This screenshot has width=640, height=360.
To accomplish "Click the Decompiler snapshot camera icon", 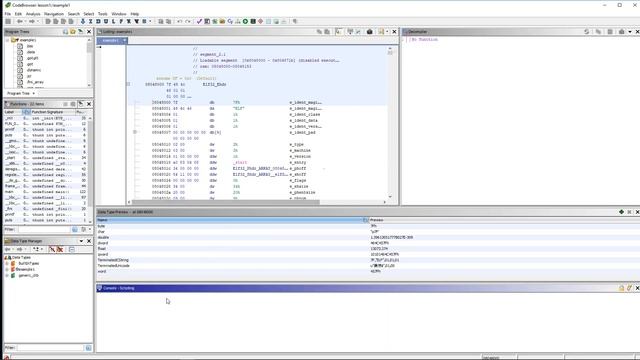I will [x=622, y=31].
